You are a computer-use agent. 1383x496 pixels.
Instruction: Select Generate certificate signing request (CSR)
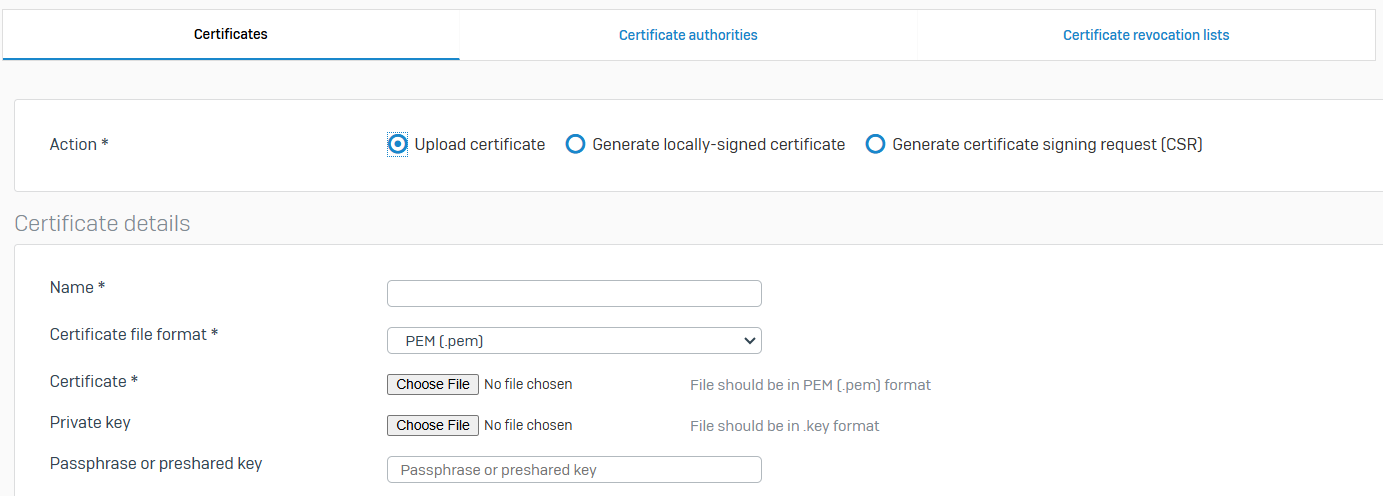(875, 144)
